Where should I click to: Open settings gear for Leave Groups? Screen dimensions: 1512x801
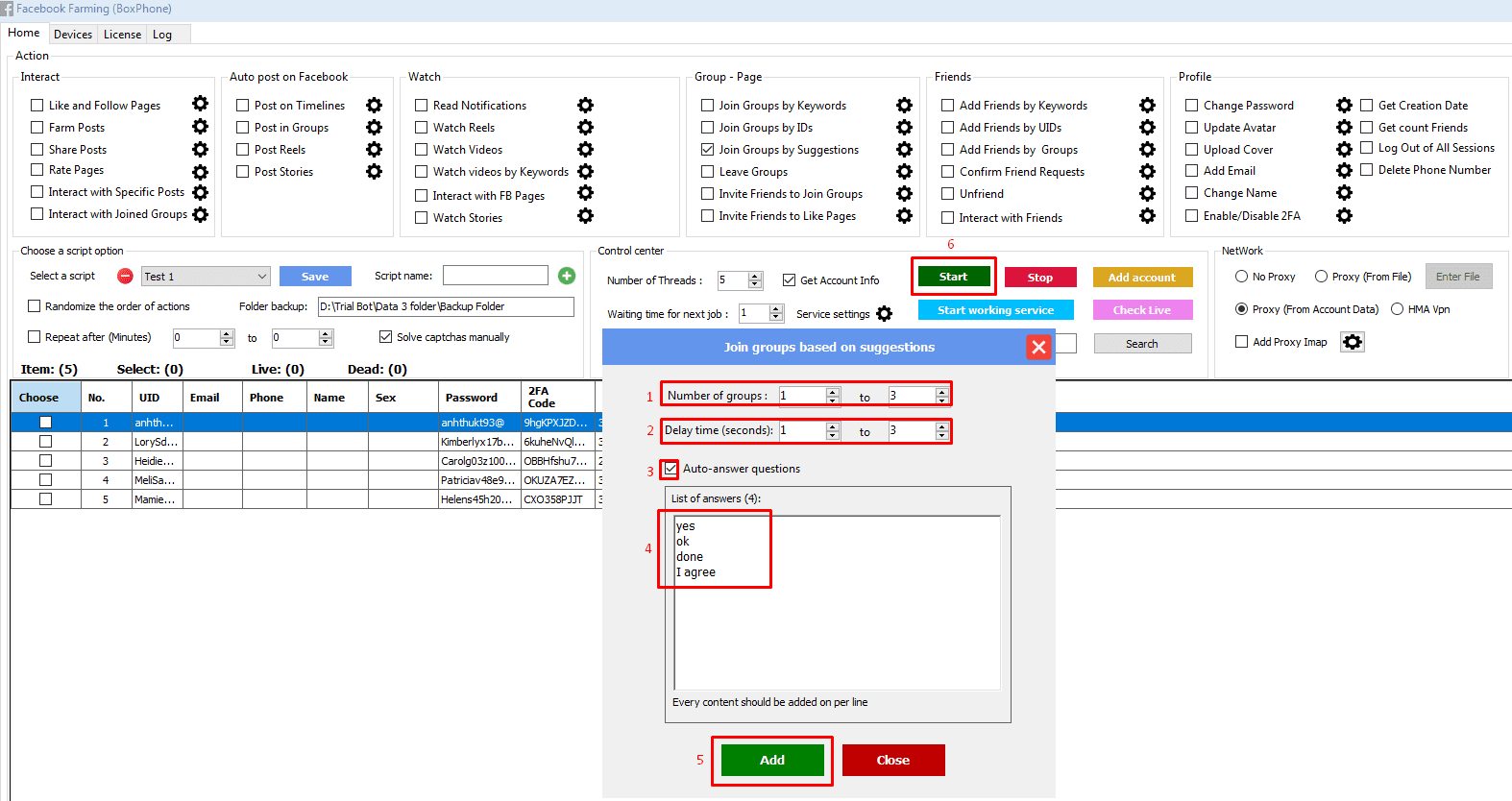click(904, 171)
